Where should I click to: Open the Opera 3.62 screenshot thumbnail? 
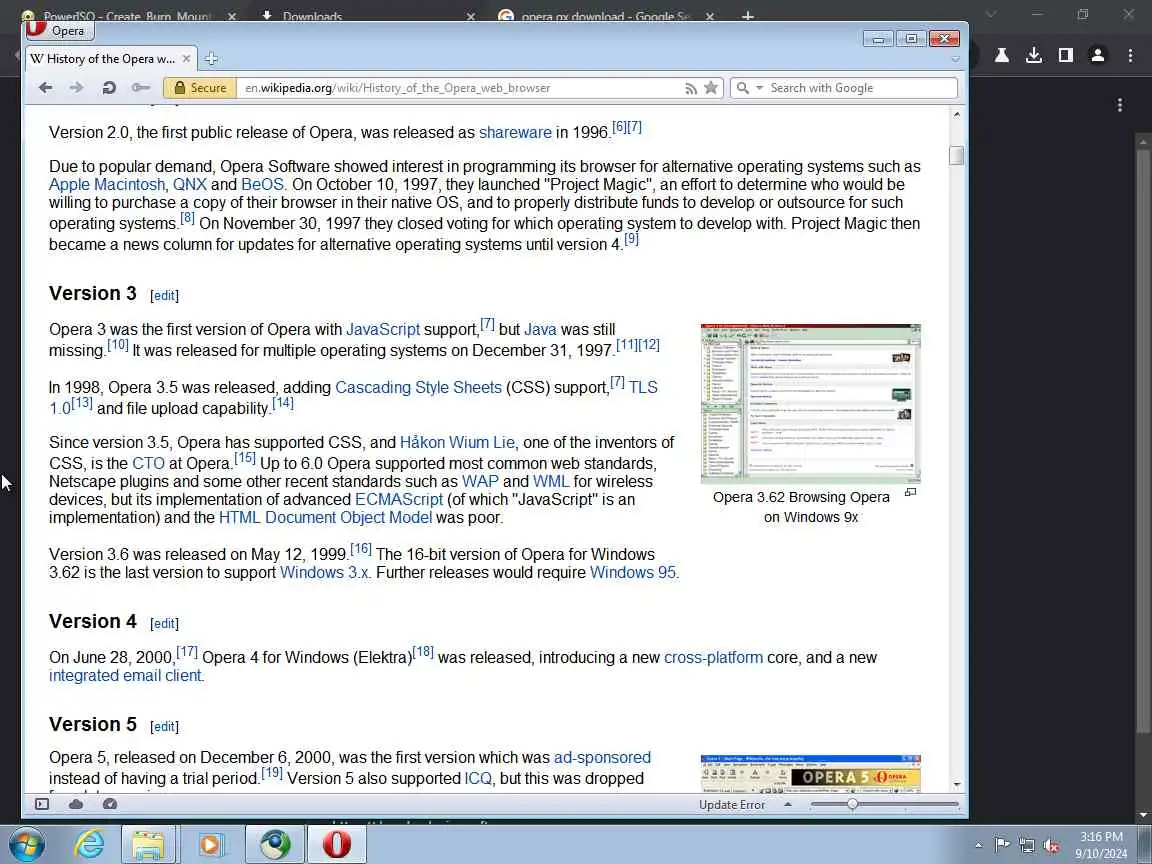coord(810,403)
